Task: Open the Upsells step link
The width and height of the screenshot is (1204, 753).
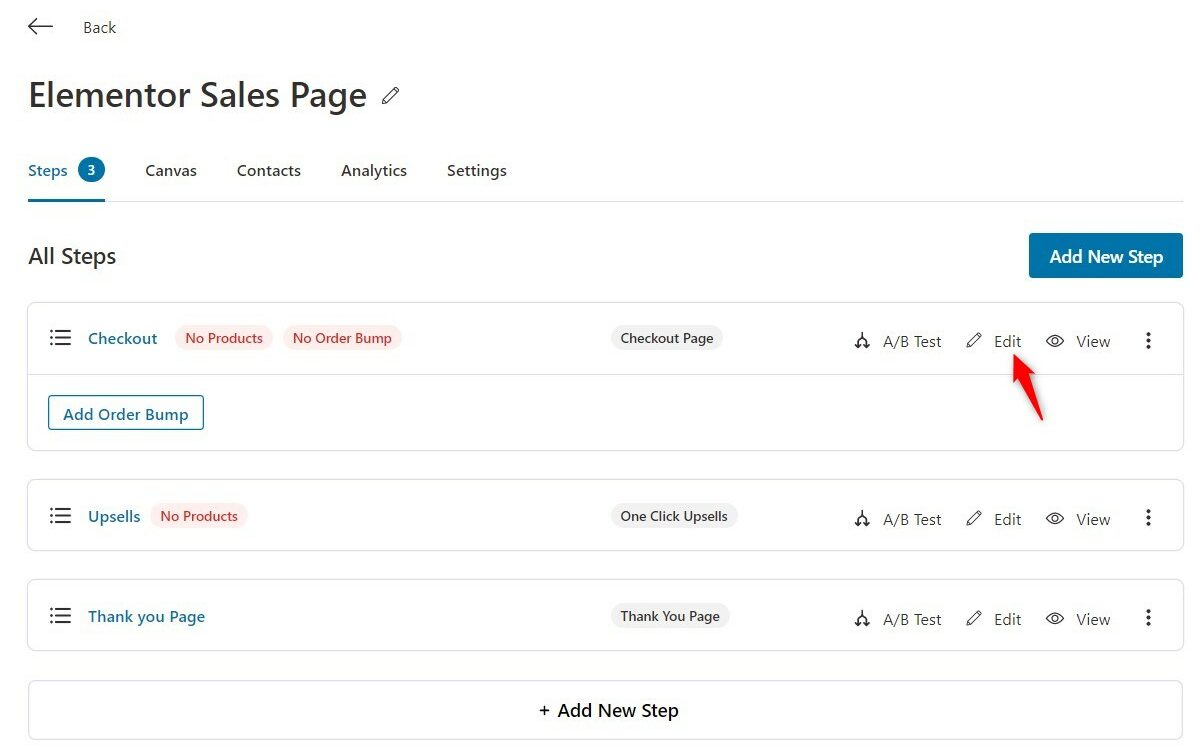Action: [114, 517]
